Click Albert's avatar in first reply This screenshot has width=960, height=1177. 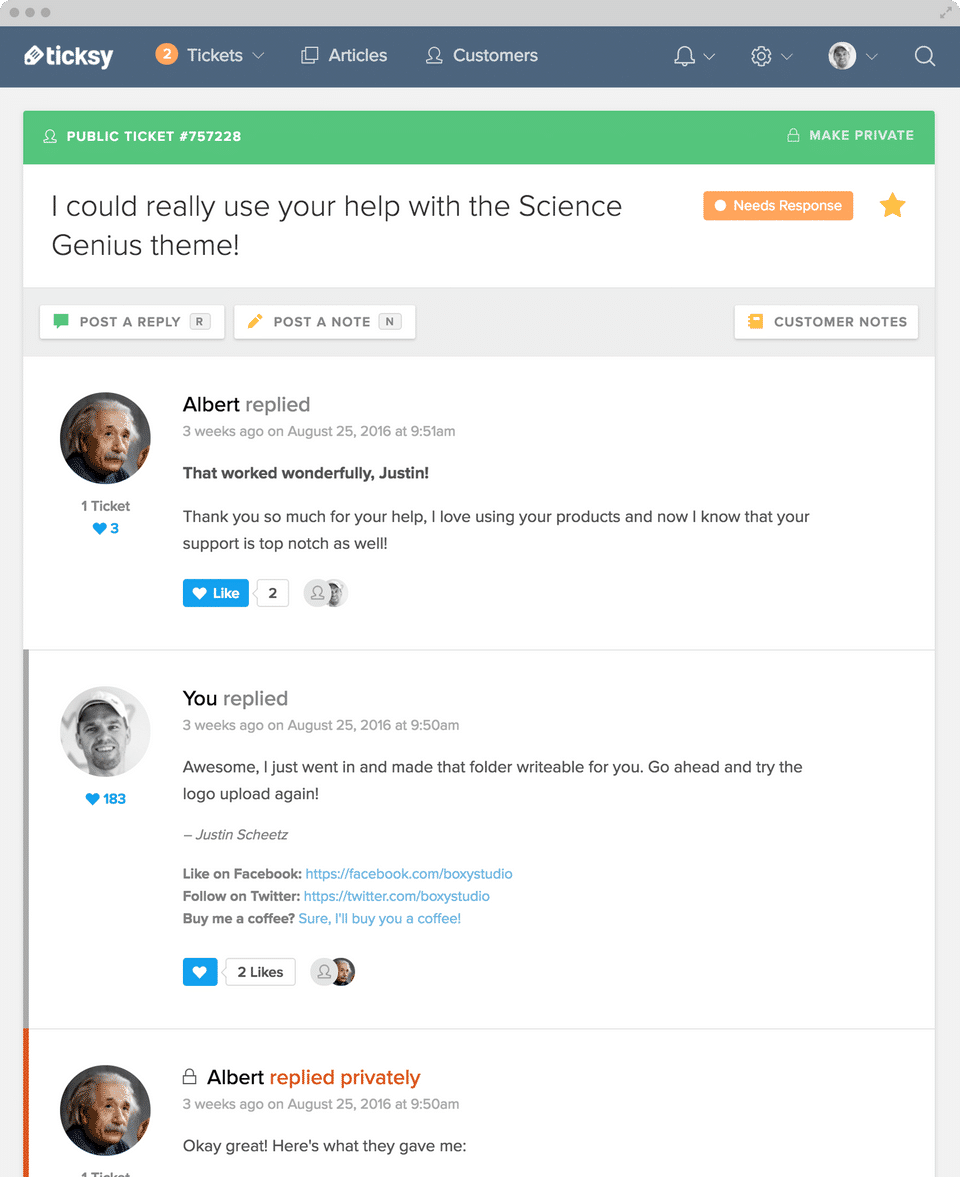(105, 437)
